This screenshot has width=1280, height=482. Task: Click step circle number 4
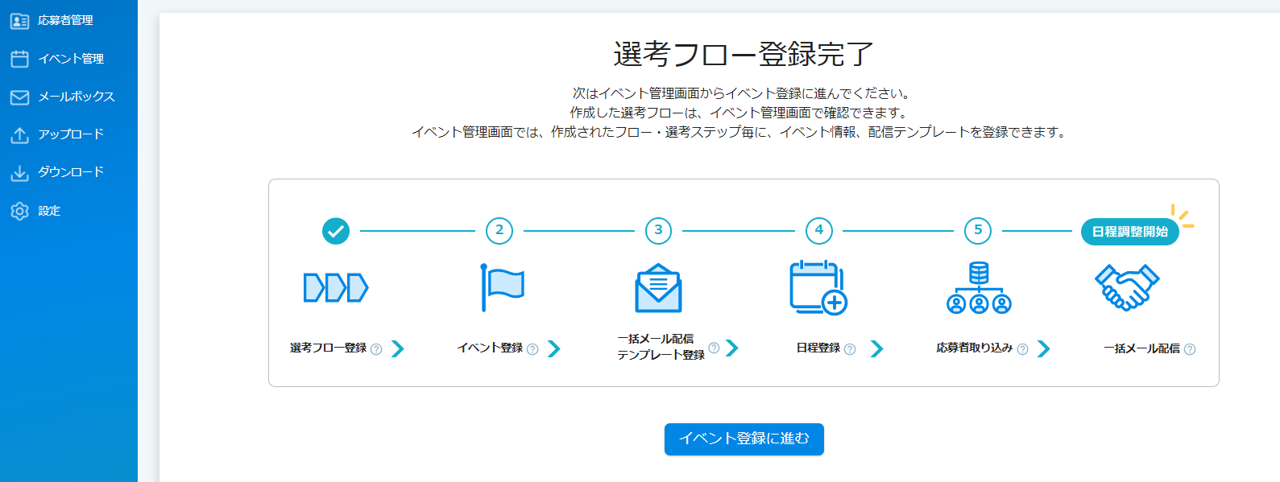(x=819, y=231)
